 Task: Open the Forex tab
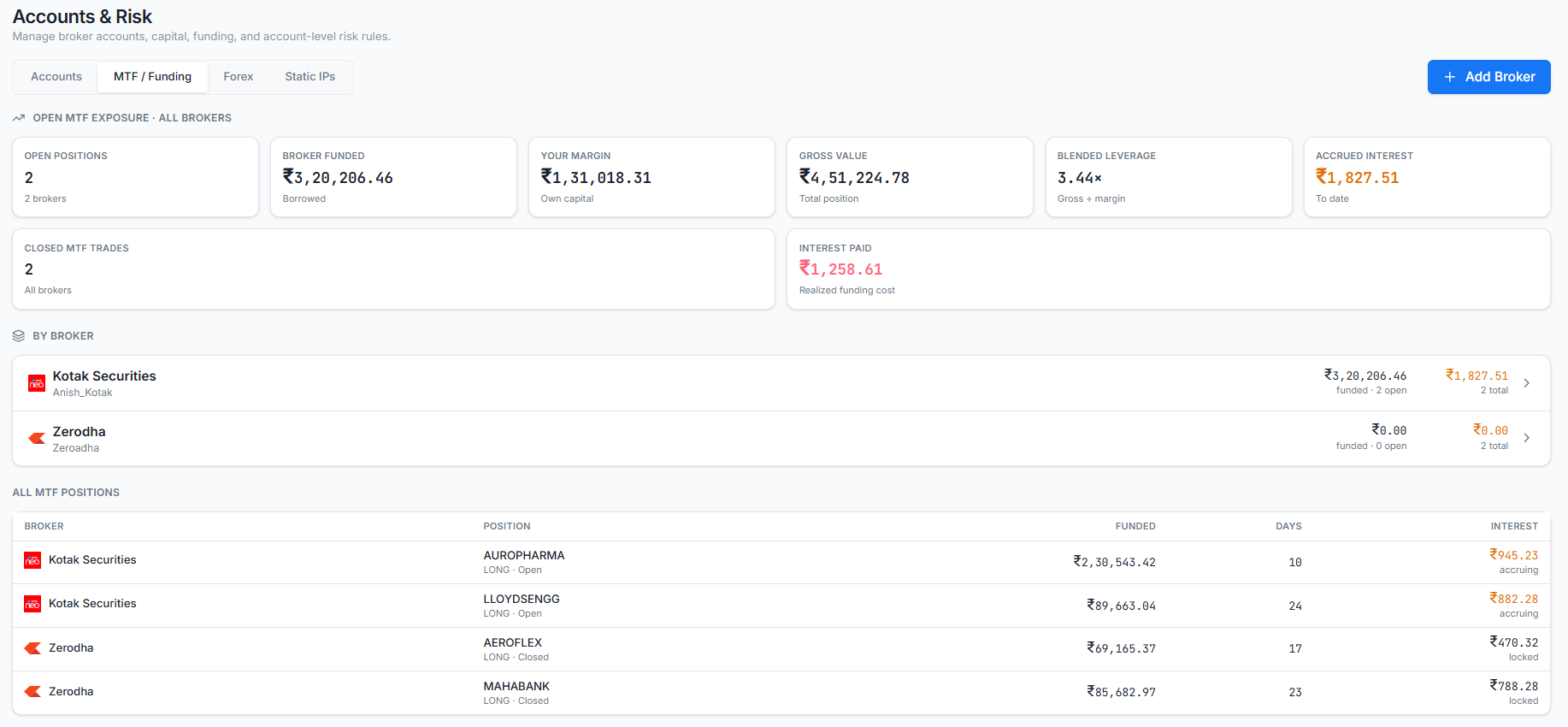[x=239, y=77]
